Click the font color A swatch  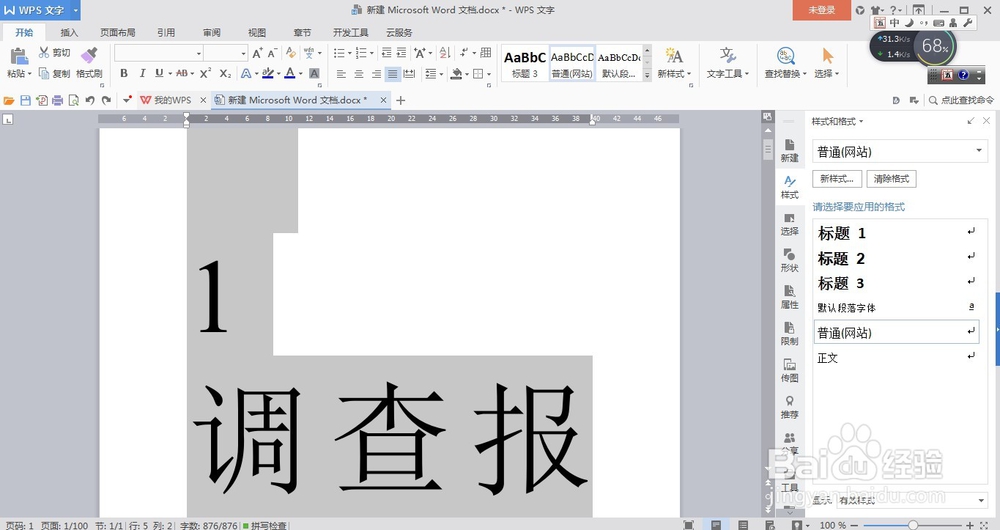(x=290, y=73)
